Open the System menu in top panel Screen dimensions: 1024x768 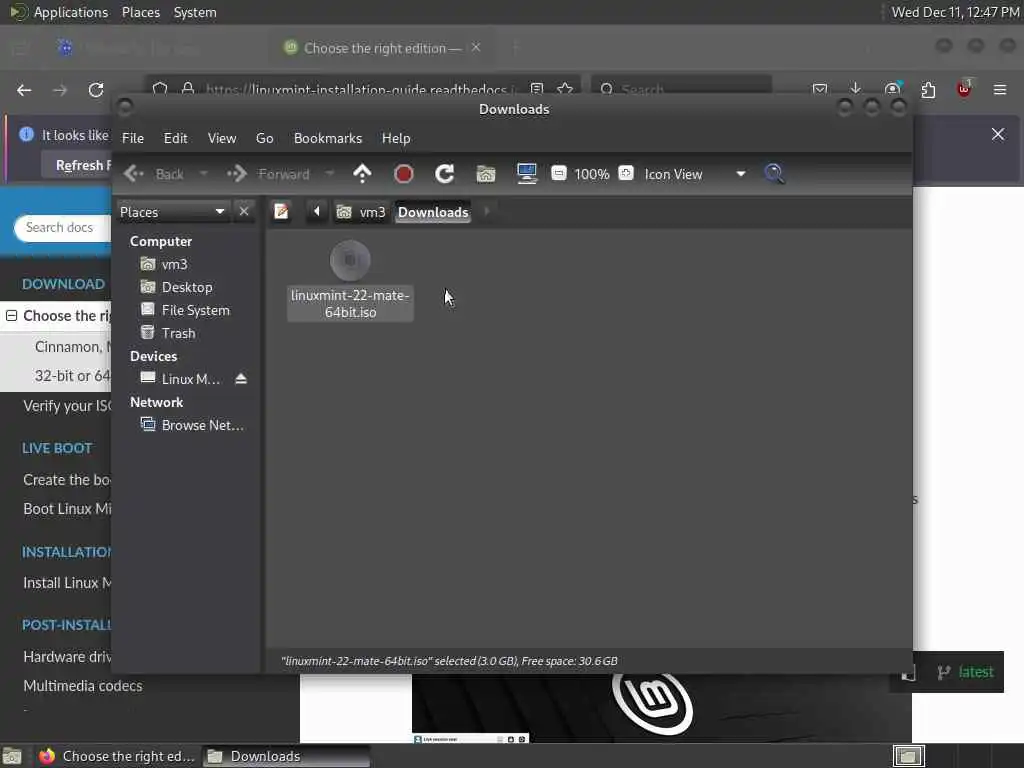coord(195,12)
